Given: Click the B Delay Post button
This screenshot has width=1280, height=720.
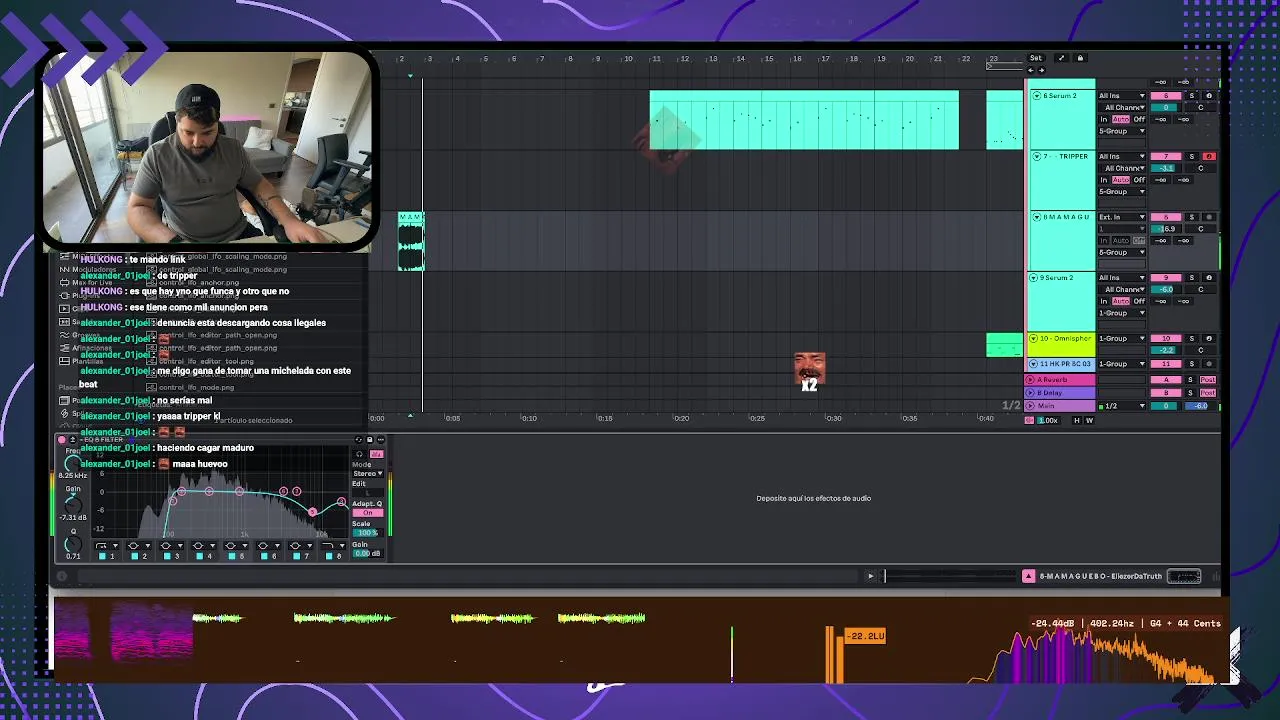Looking at the screenshot, I should pos(1208,393).
